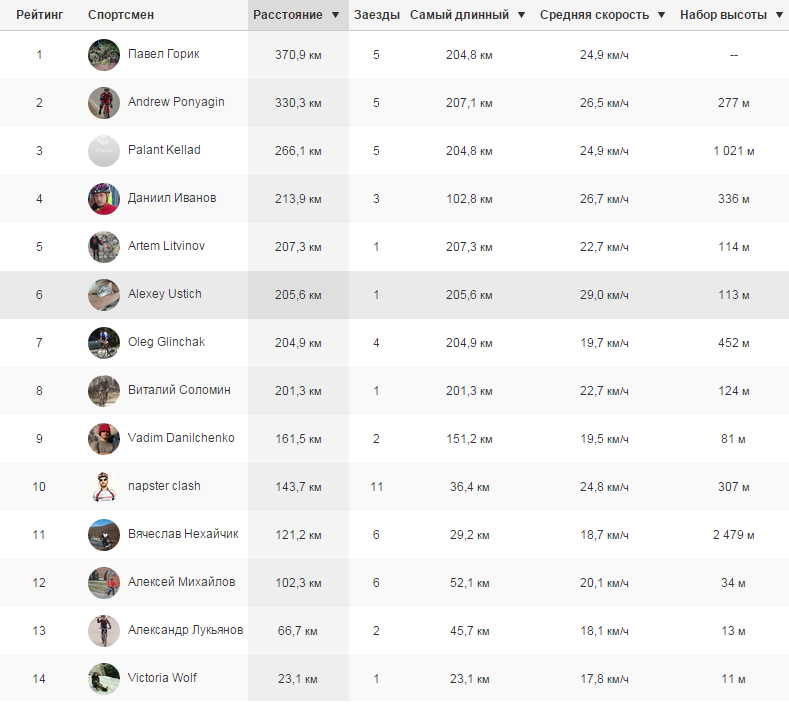Open Victoria Wolf's avatar photo
Viewport: 789px width, 705px height.
[x=104, y=678]
